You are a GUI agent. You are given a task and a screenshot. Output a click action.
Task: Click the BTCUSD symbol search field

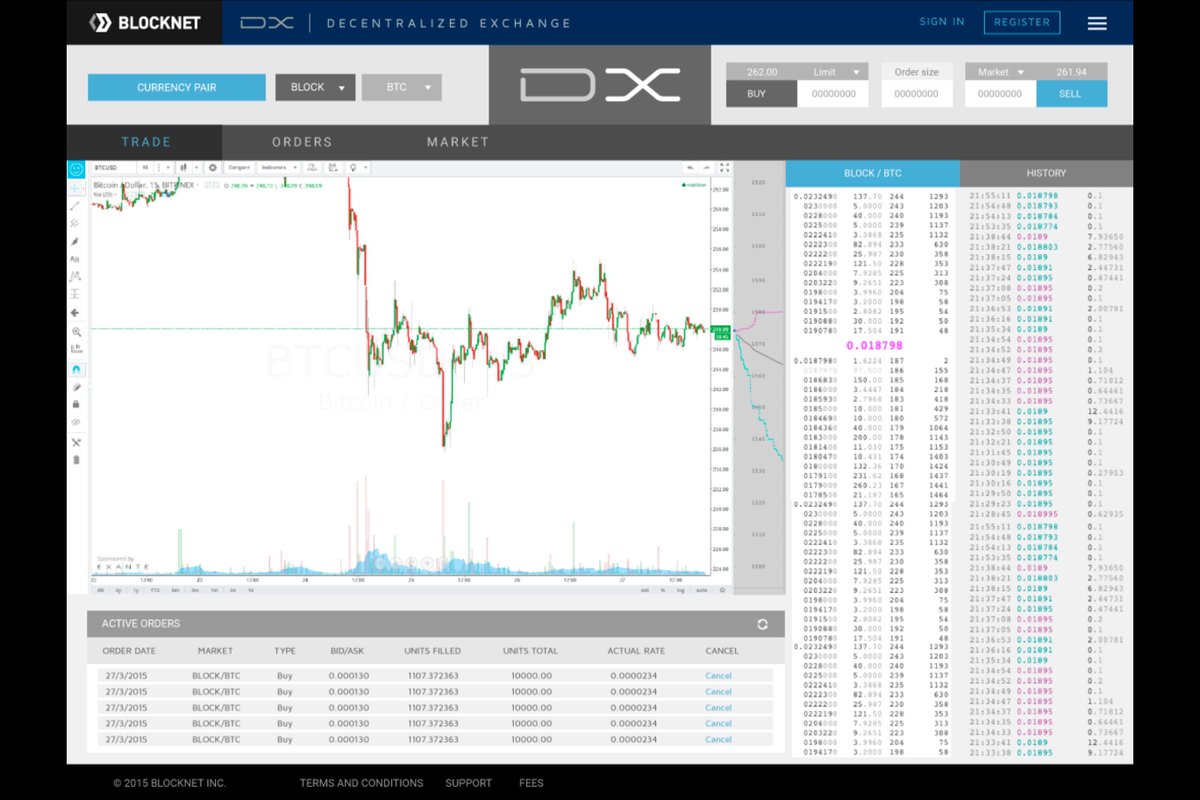point(112,168)
